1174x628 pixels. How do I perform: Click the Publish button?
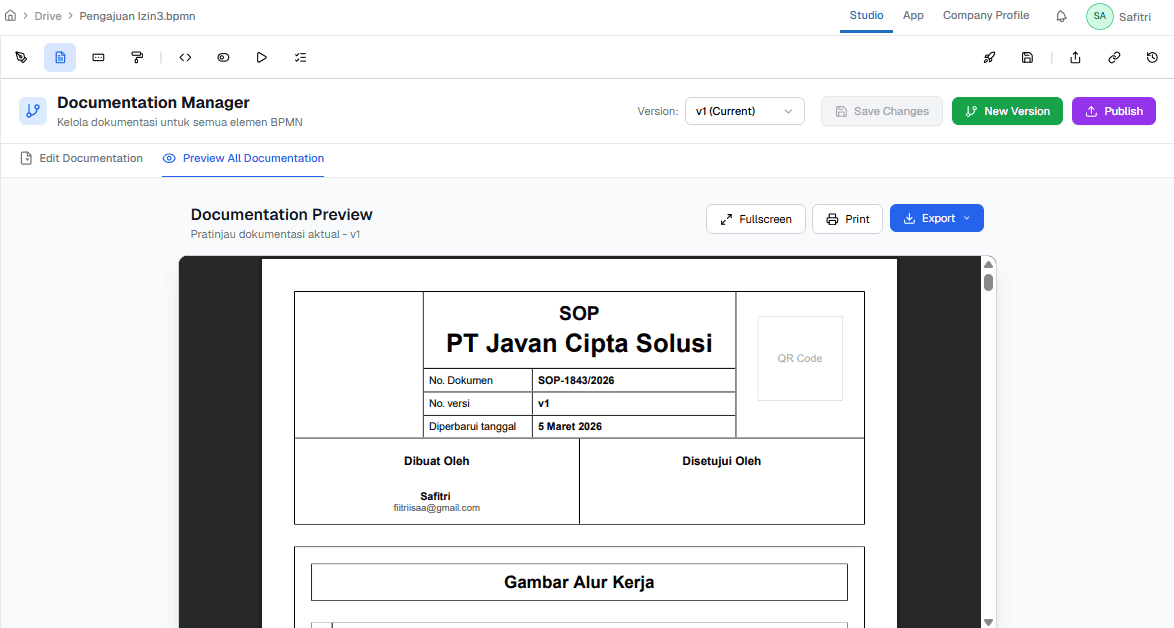click(x=1113, y=111)
